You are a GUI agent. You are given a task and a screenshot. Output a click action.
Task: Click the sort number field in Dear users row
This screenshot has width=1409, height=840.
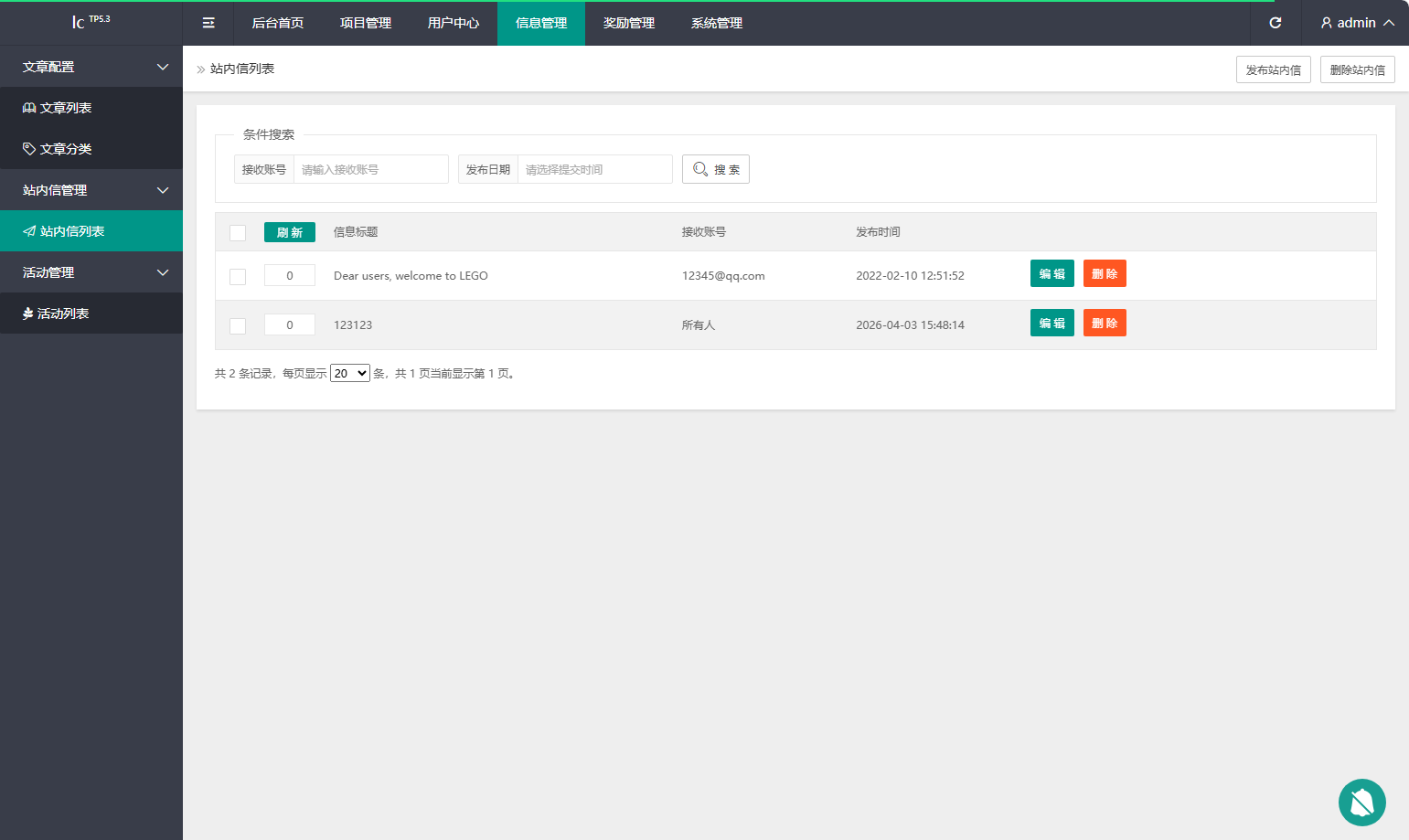[290, 275]
